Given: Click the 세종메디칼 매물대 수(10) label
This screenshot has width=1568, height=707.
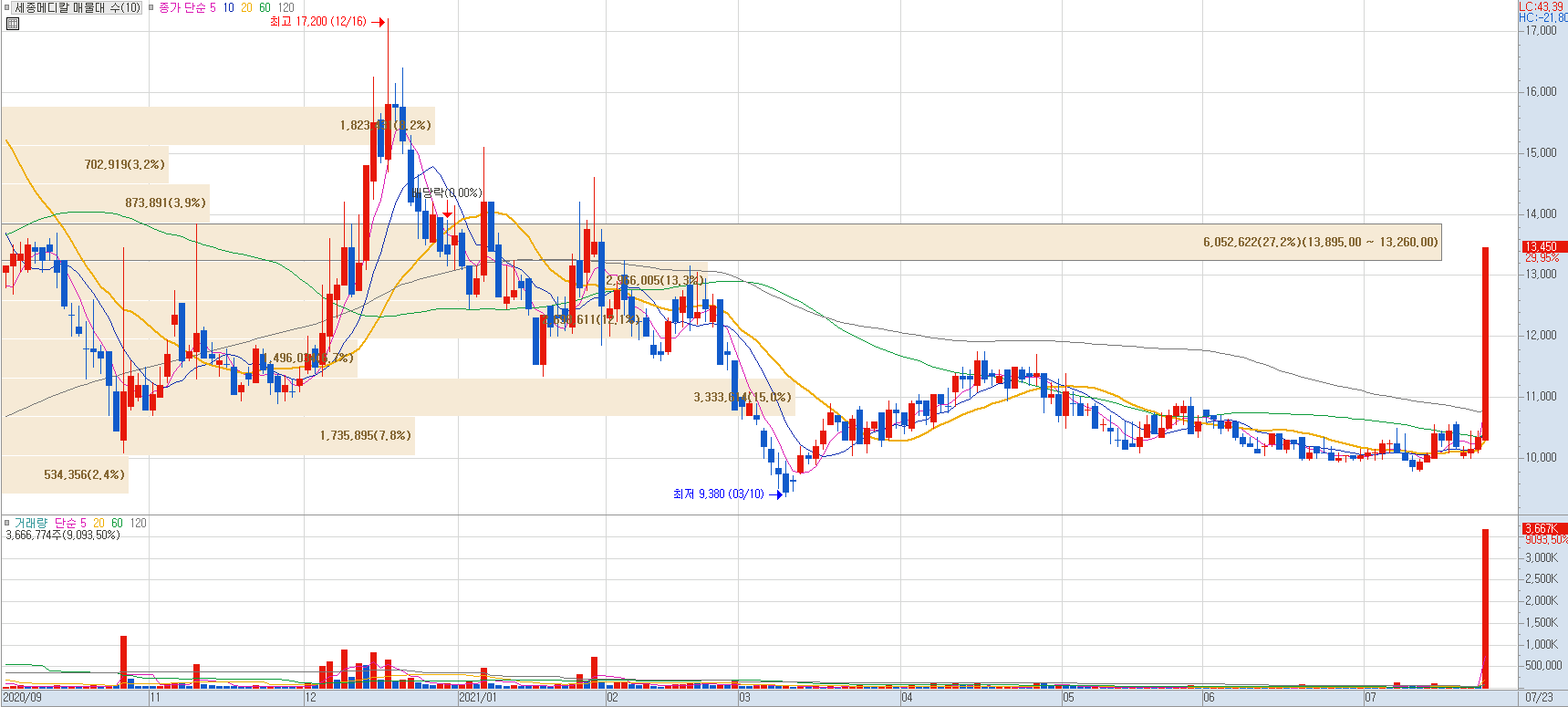Looking at the screenshot, I should coord(78,7).
